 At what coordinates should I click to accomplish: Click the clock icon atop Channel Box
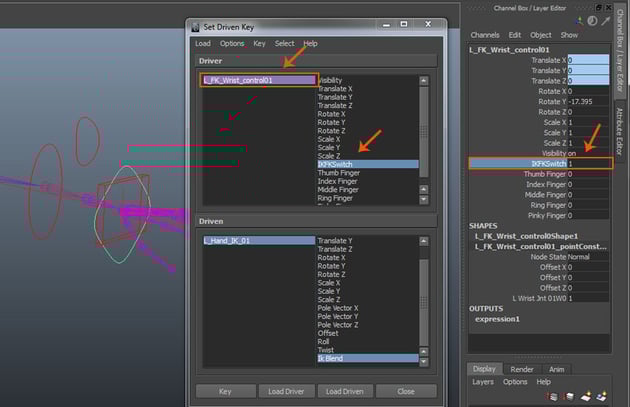(592, 20)
